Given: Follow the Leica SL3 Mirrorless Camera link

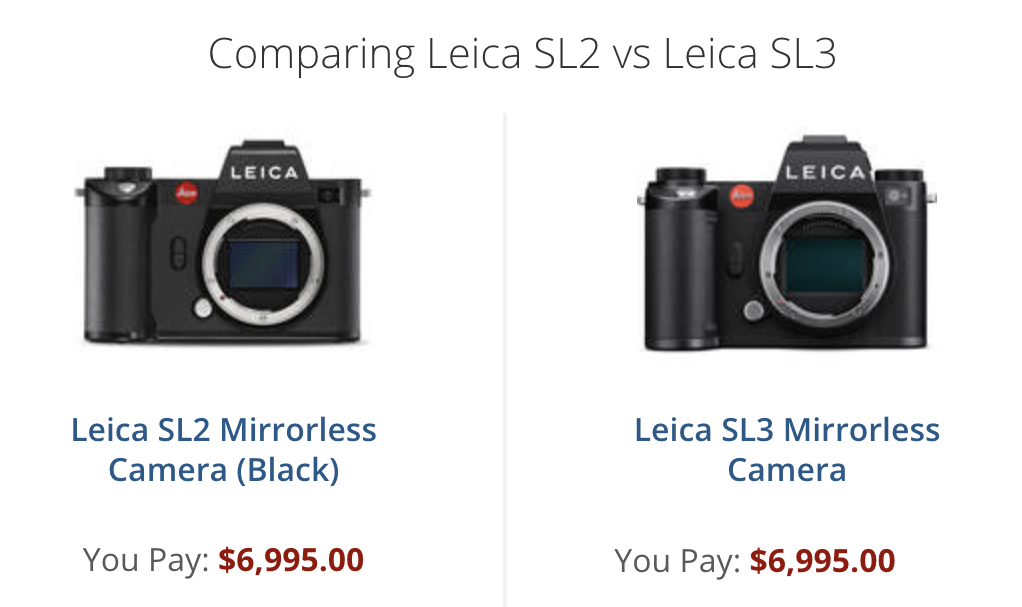Looking at the screenshot, I should (x=787, y=449).
